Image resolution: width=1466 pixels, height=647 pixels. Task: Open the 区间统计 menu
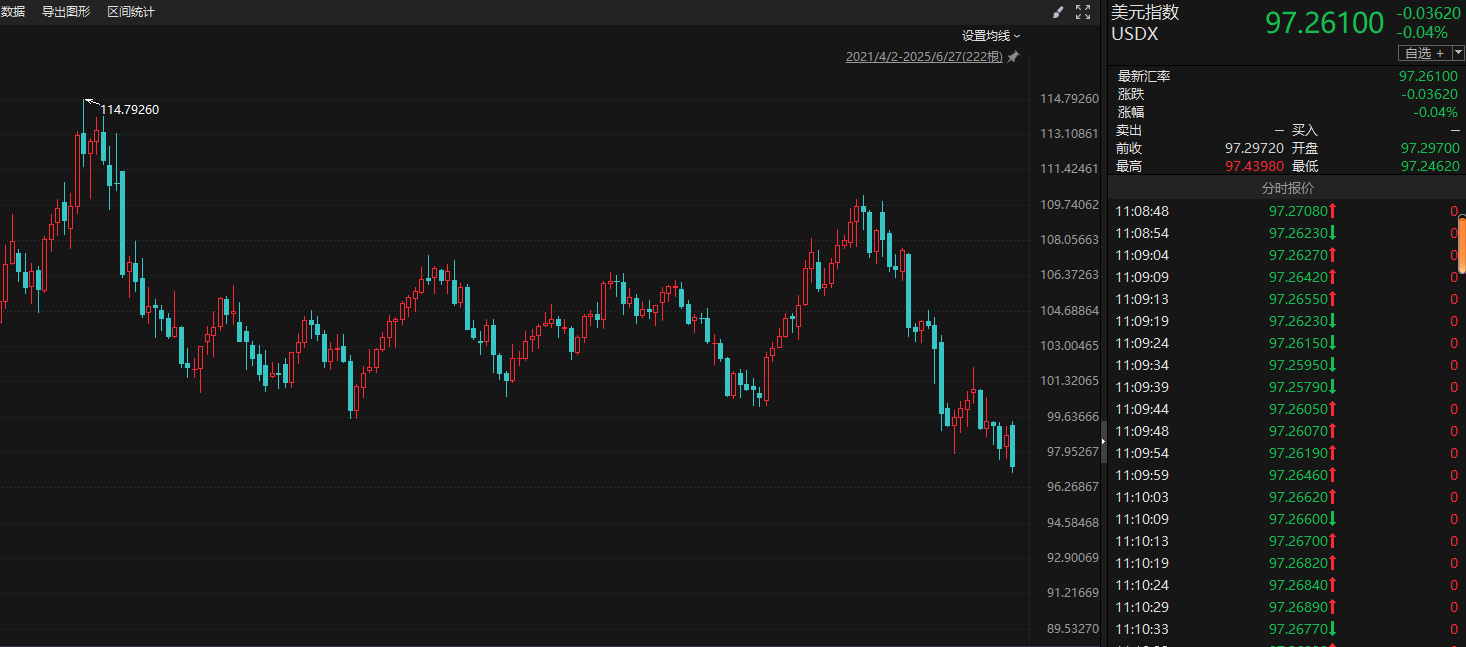(131, 12)
